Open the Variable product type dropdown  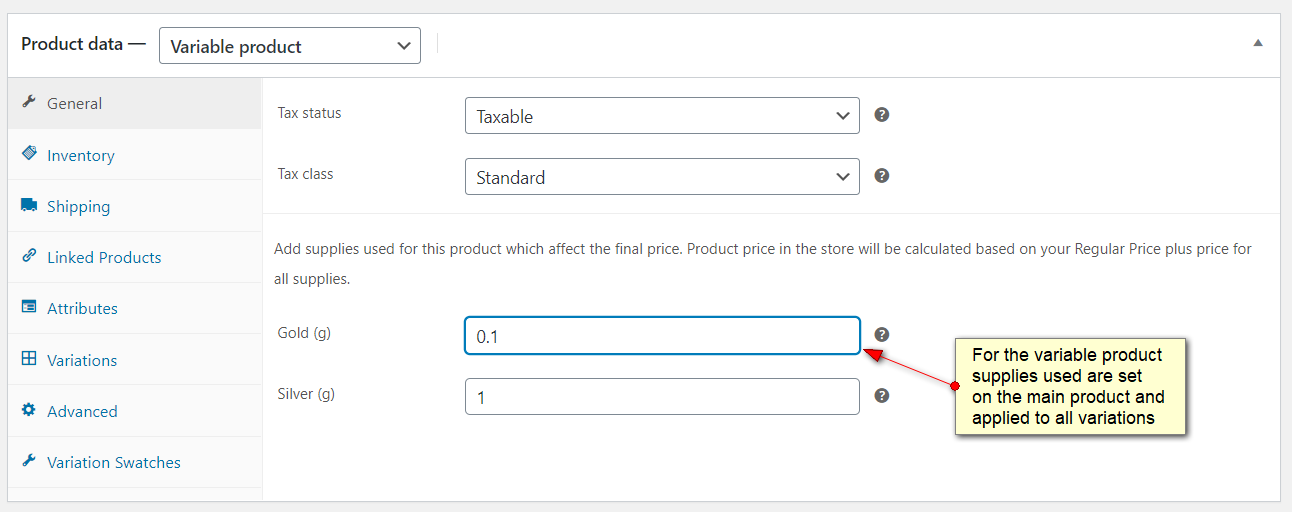pos(290,46)
